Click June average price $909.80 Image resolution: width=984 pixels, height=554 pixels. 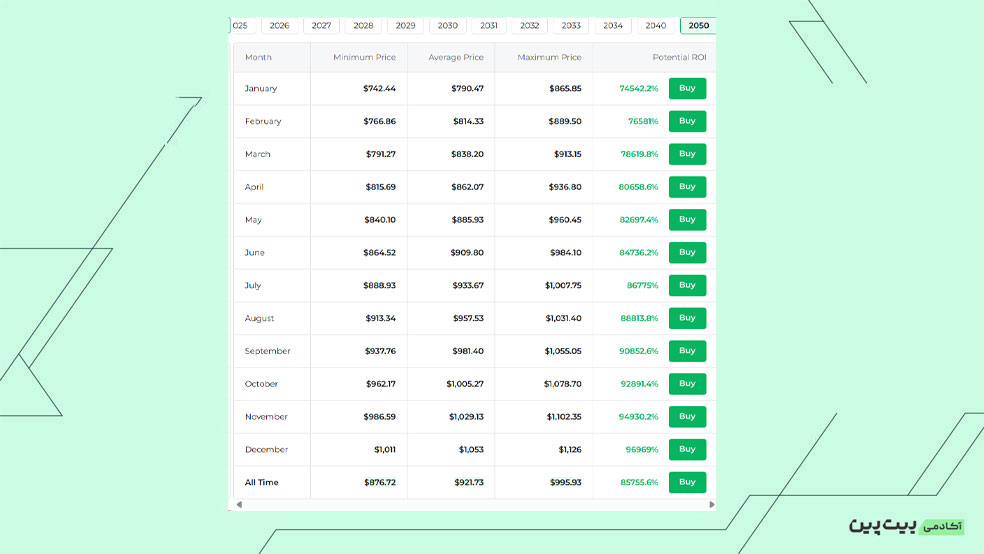pyautogui.click(x=467, y=252)
